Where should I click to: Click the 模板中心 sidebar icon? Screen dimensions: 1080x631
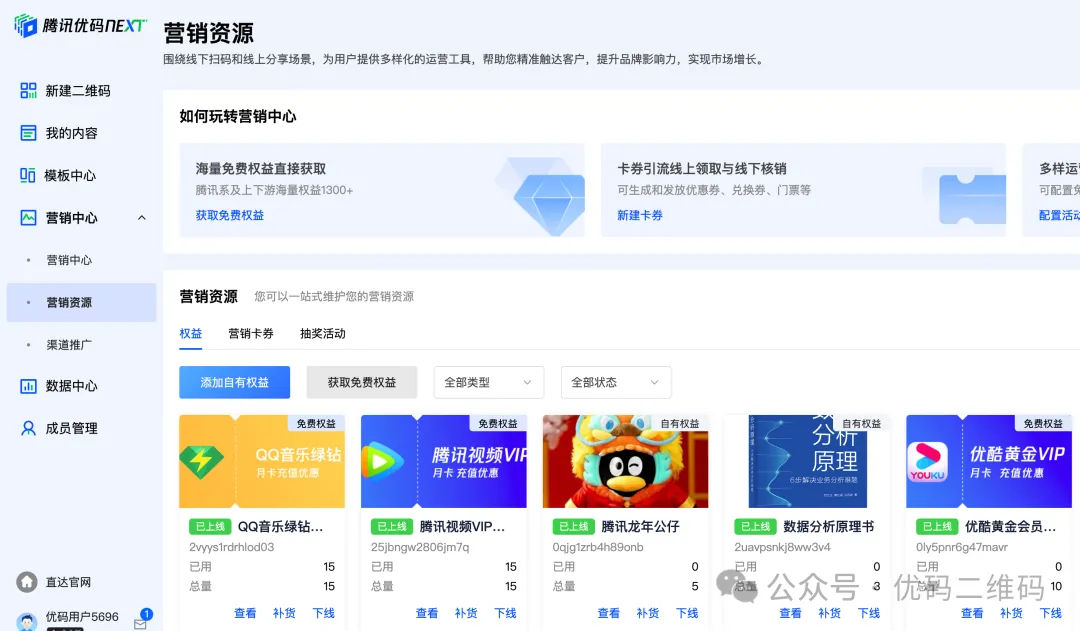coord(28,175)
